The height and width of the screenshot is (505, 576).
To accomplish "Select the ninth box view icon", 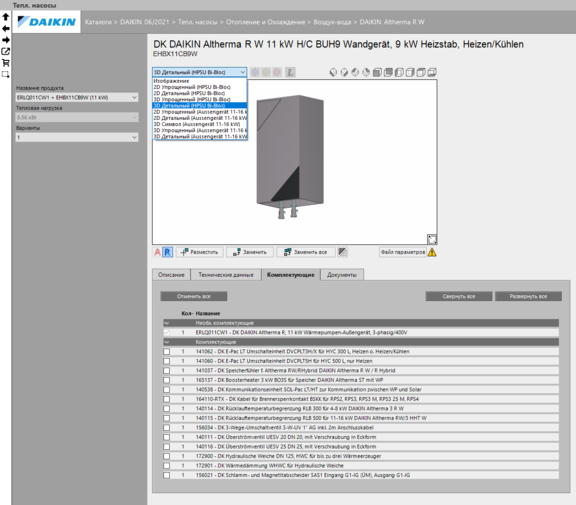I will pos(421,72).
